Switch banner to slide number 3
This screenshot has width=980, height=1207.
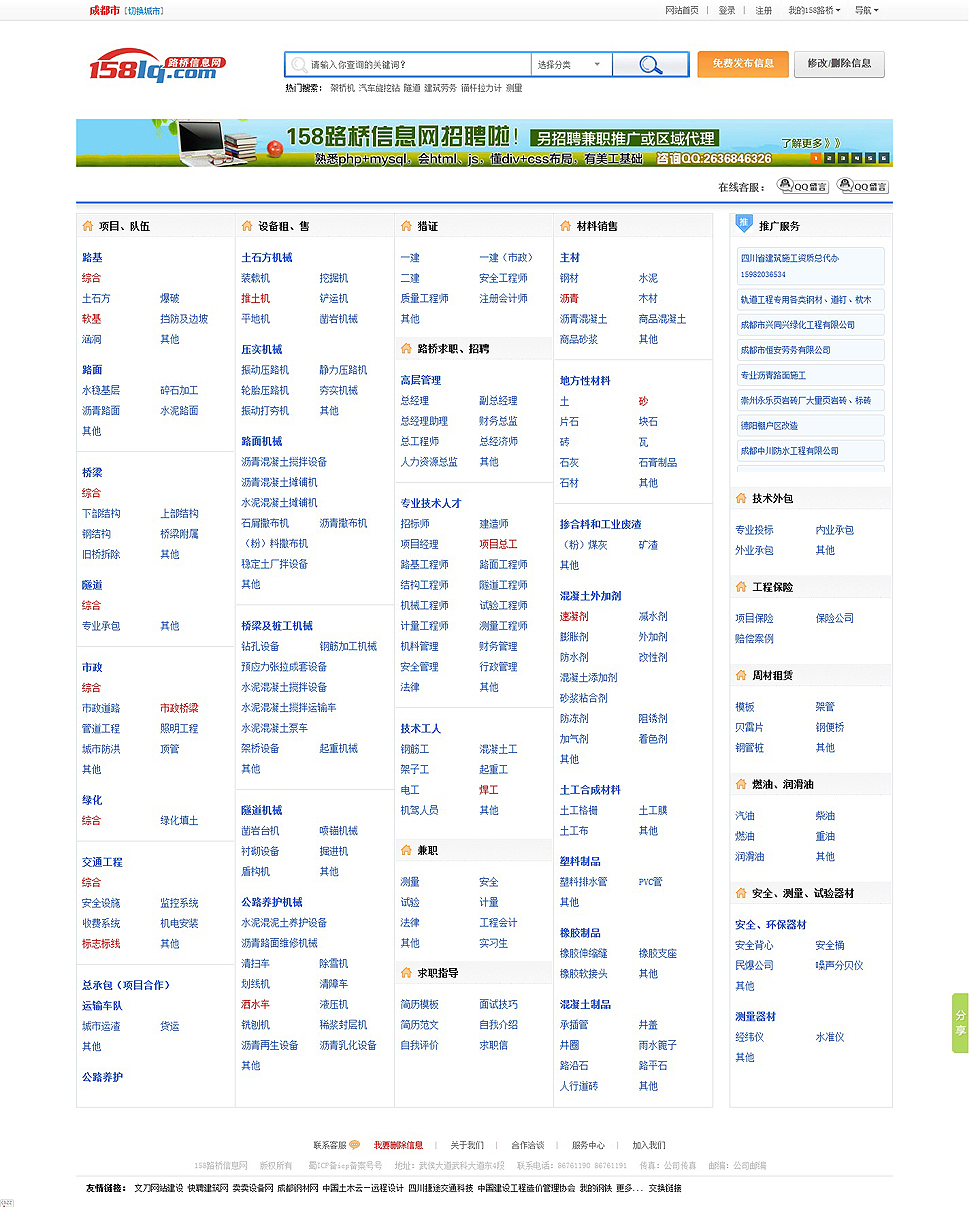pyautogui.click(x=842, y=158)
